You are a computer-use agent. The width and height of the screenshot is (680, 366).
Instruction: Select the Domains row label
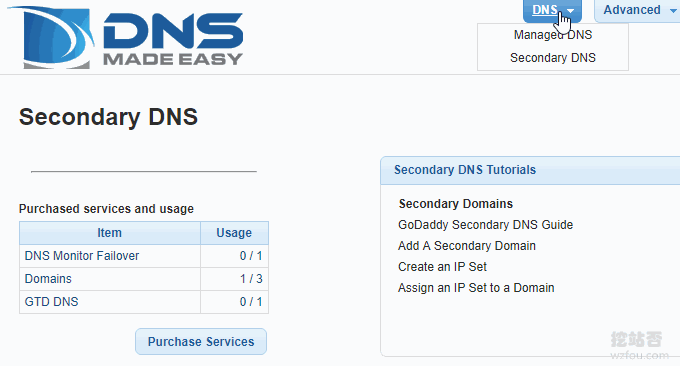click(48, 279)
